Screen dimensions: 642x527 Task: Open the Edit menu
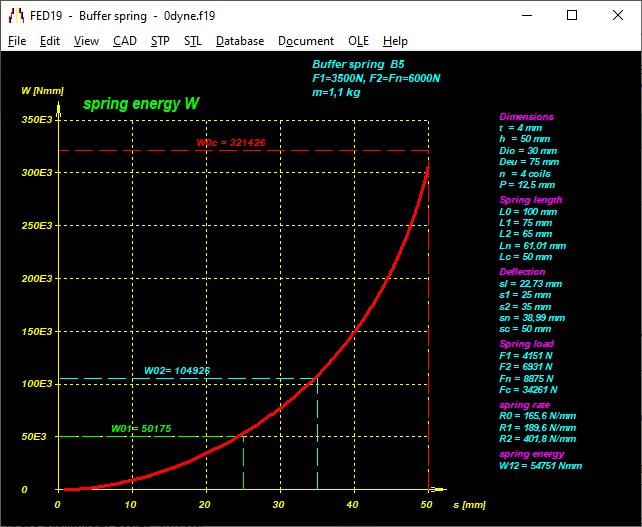pos(50,41)
